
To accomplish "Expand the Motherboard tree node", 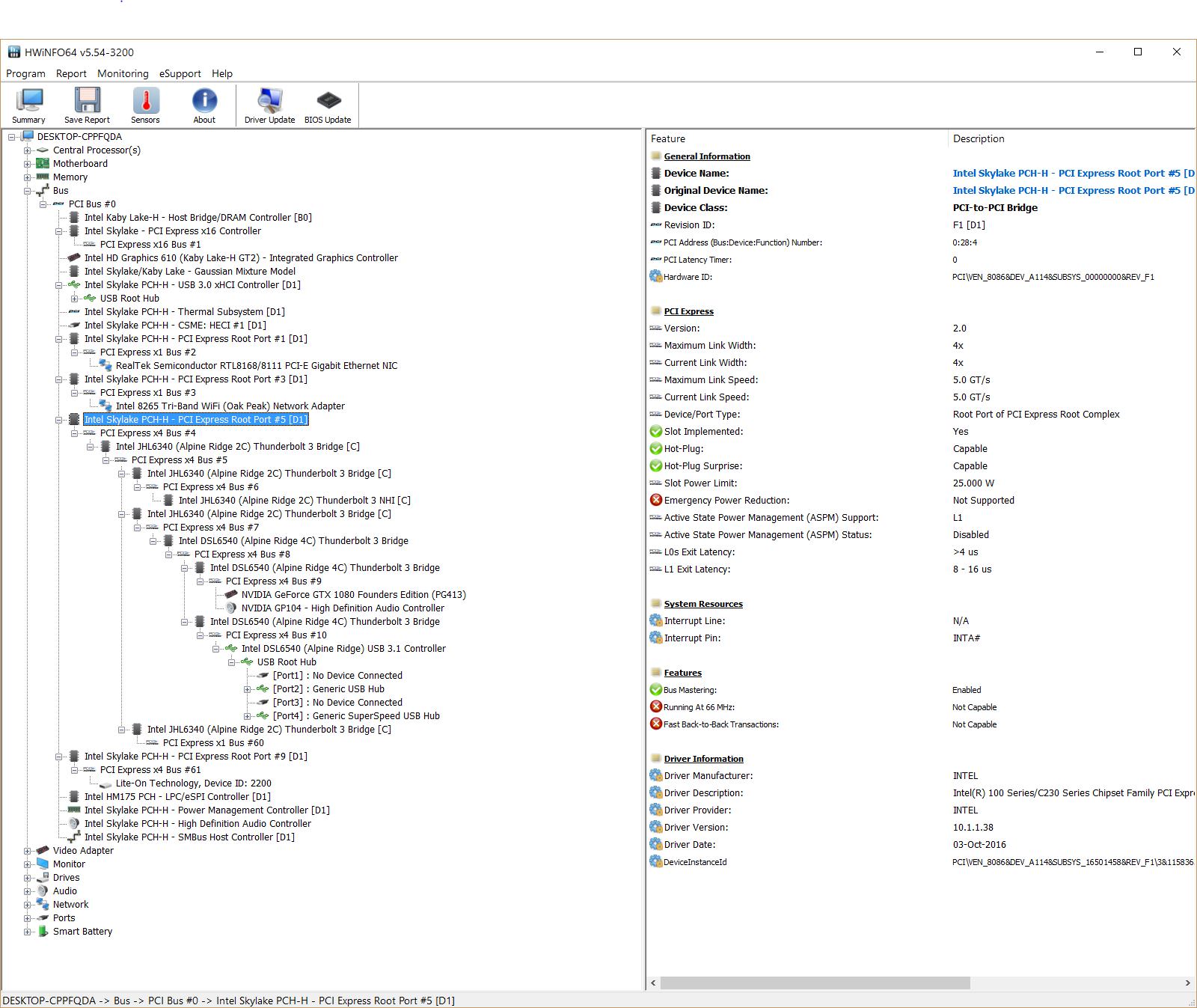I will 27,164.
